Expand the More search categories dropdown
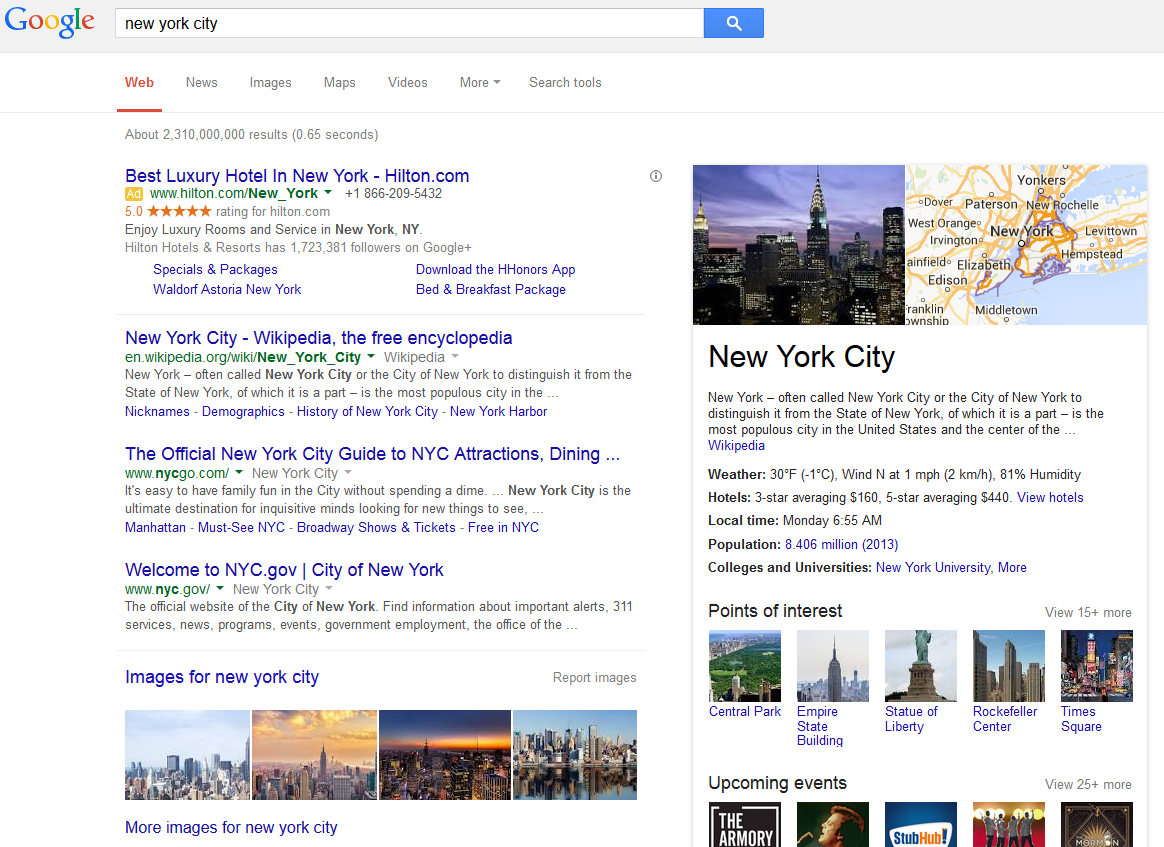 tap(479, 83)
